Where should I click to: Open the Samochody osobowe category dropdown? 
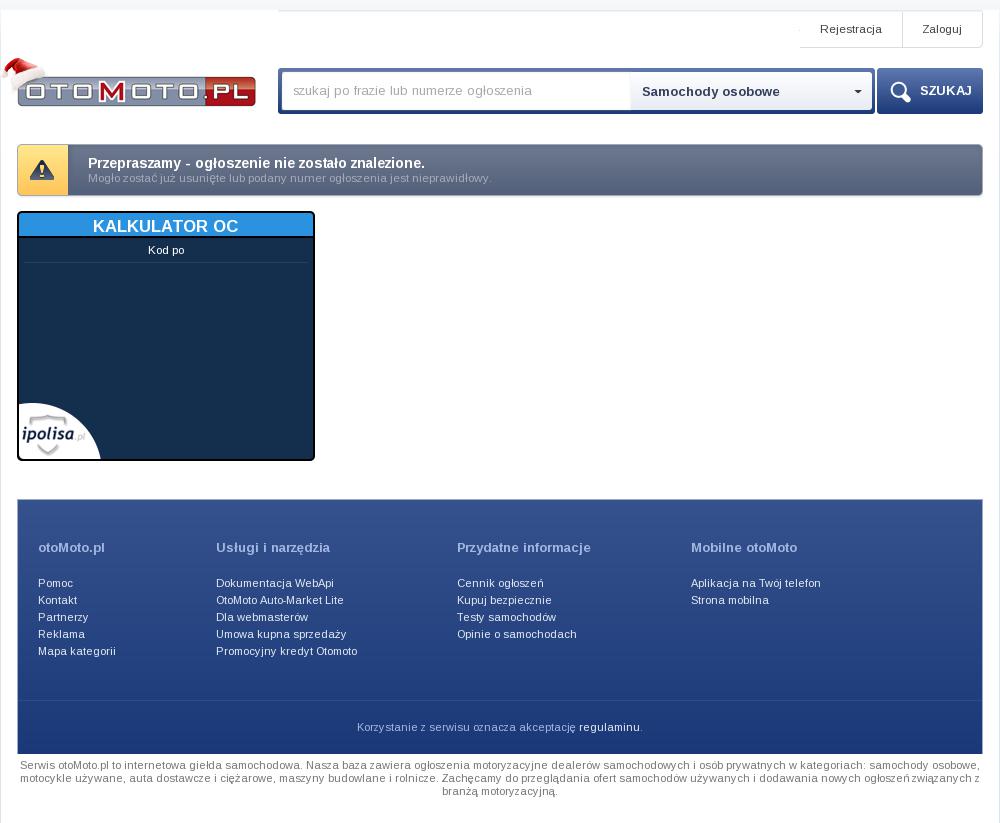pos(751,91)
